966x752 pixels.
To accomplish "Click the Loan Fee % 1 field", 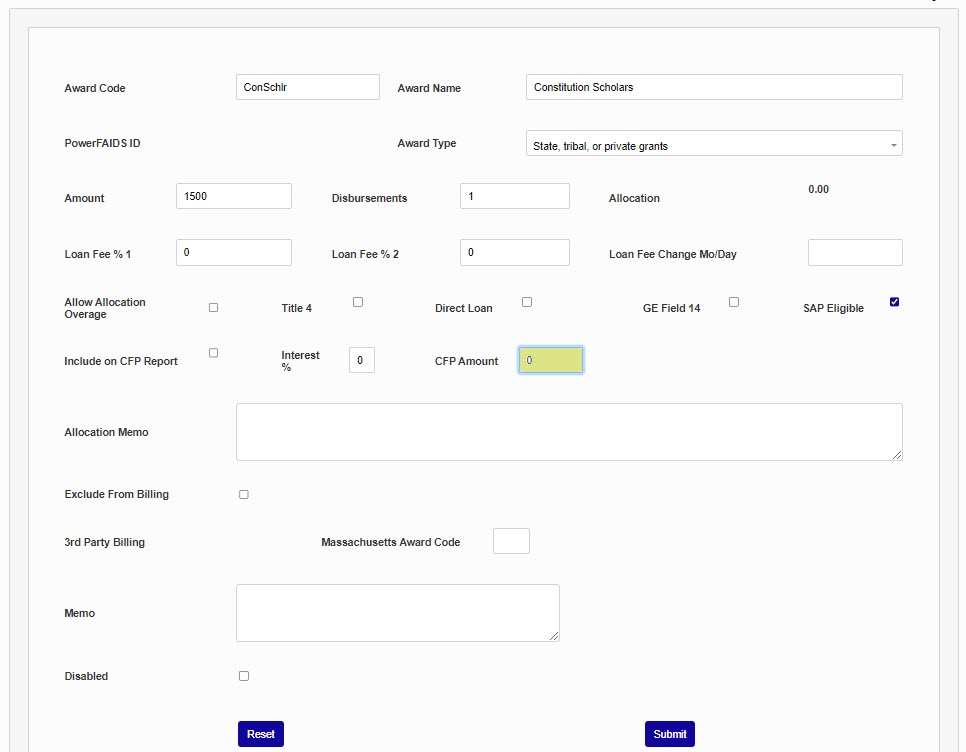I will point(233,252).
